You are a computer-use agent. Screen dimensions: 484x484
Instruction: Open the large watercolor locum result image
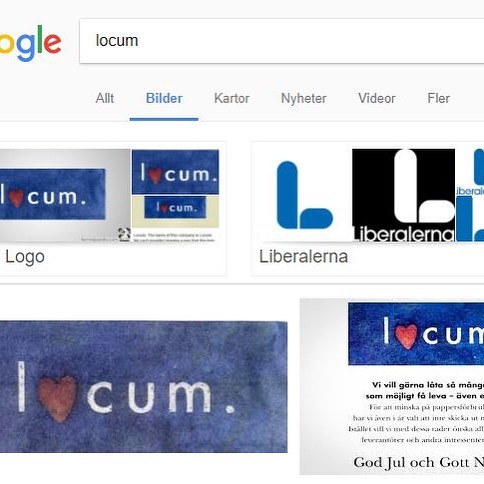[143, 387]
